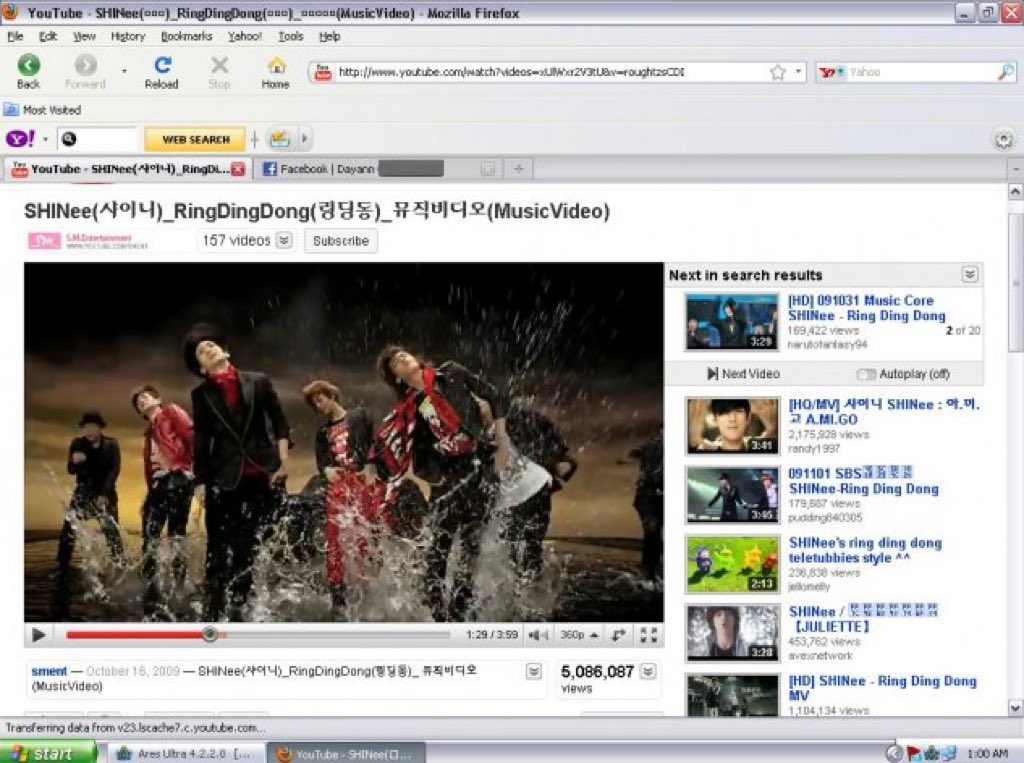This screenshot has width=1024, height=763.
Task: Click the page scrollbar up arrow
Action: 1016,191
